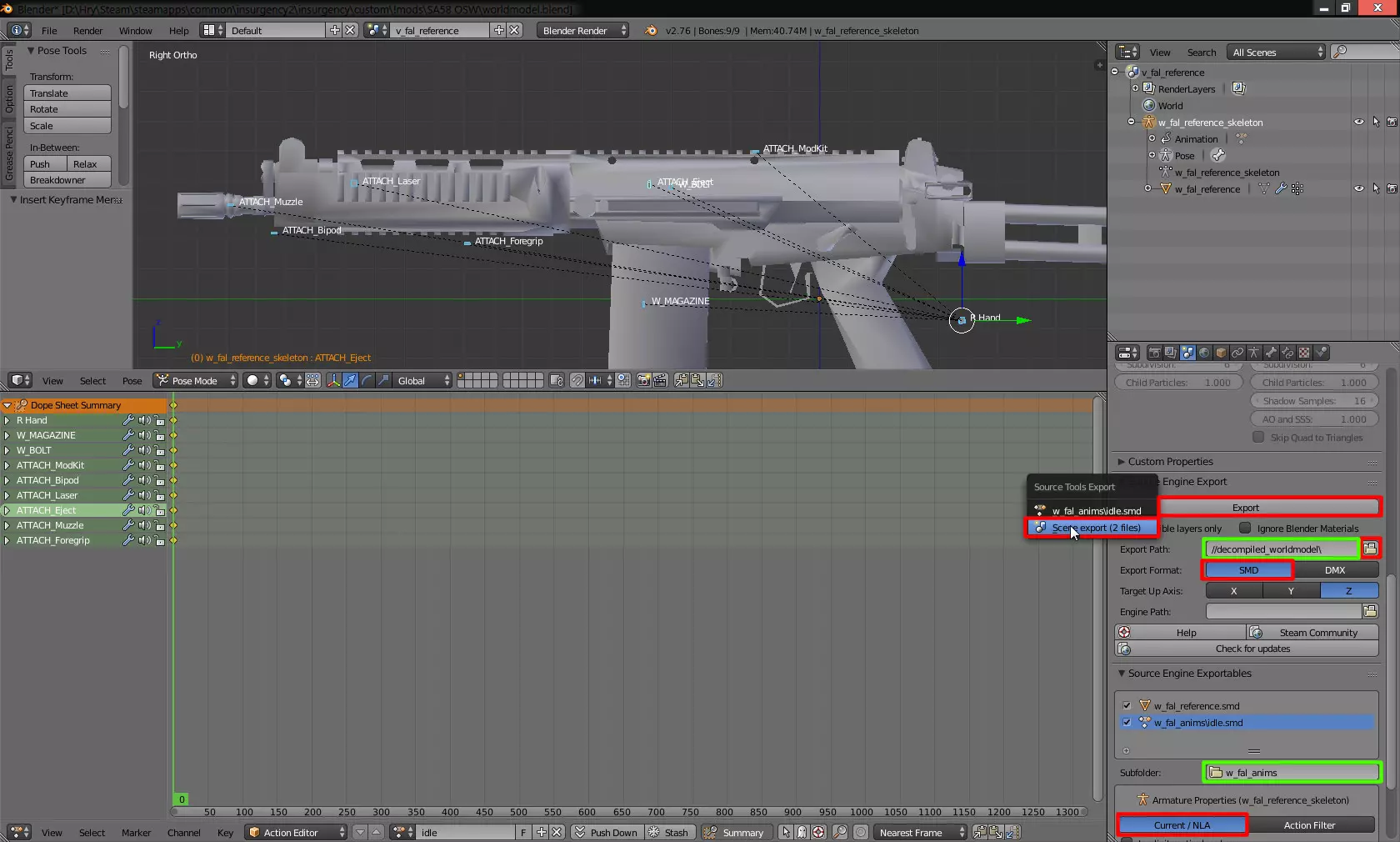Screen dimensions: 1400x842
Task: Adjust the Shadow Samples value slider
Action: [x=1313, y=401]
